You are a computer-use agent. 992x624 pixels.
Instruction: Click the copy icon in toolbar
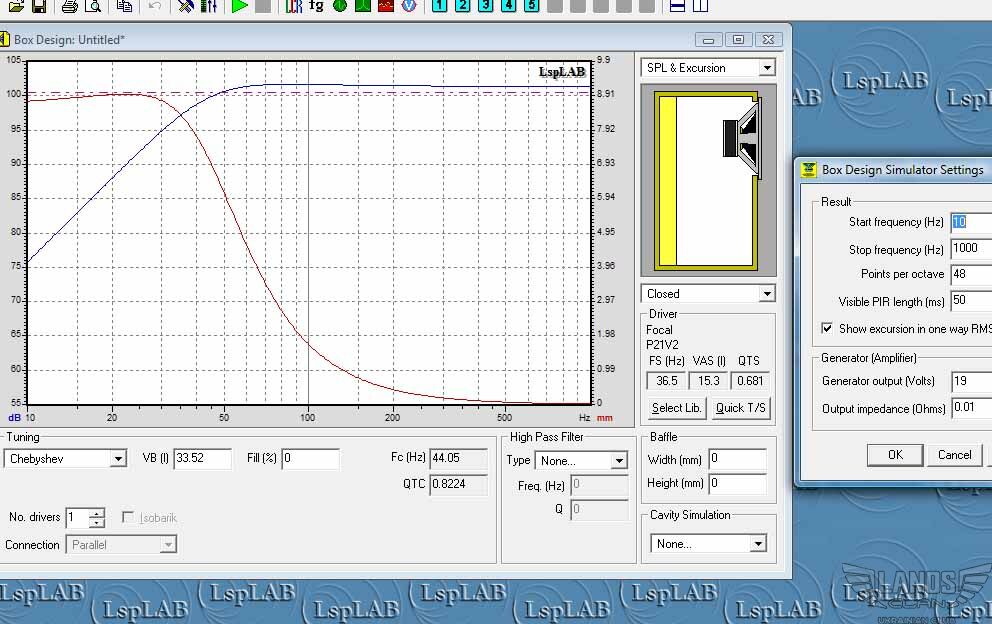[x=125, y=6]
